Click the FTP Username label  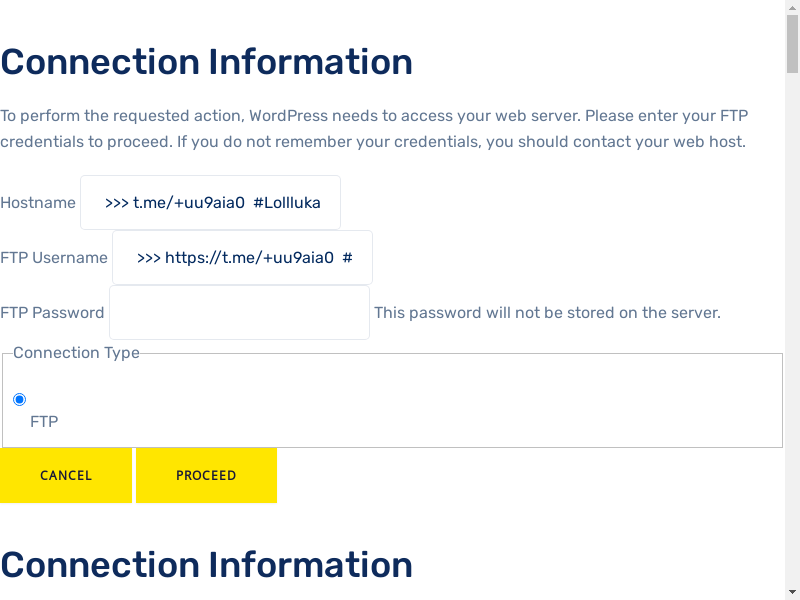(54, 258)
